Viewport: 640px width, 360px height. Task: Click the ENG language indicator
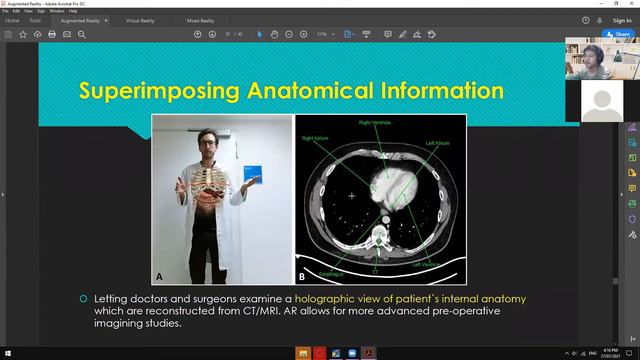tap(593, 353)
